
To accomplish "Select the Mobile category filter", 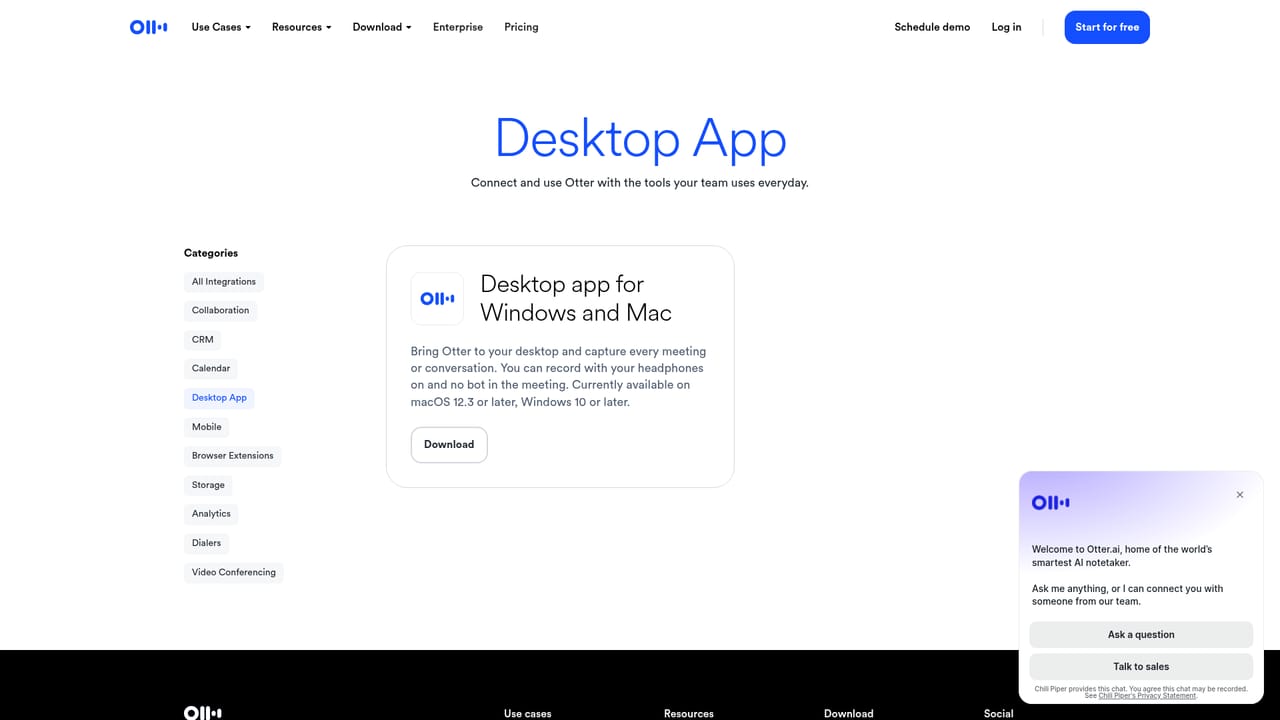I will (x=207, y=427).
